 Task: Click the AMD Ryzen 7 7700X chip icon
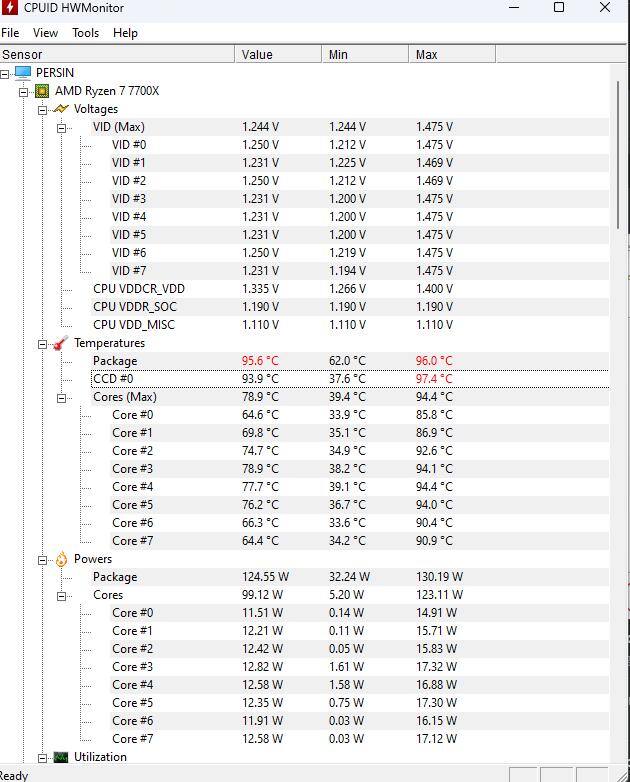(42, 91)
